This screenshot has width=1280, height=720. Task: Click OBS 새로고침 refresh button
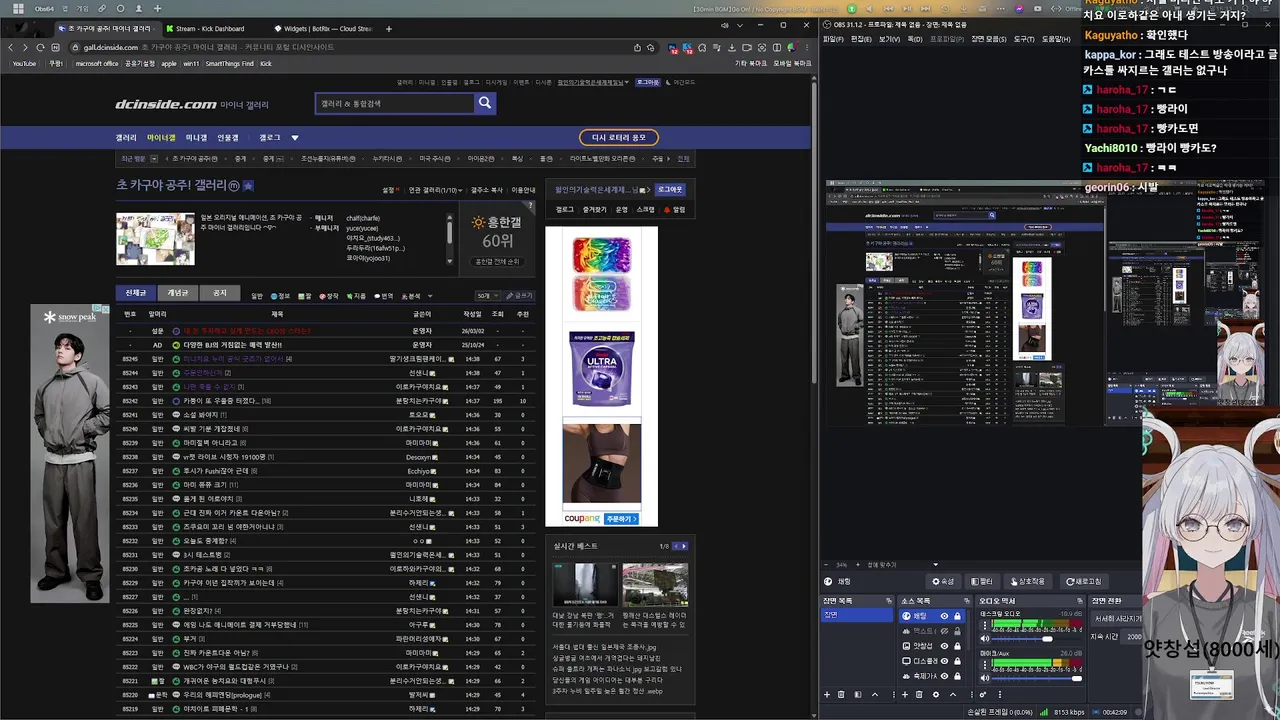[1084, 582]
